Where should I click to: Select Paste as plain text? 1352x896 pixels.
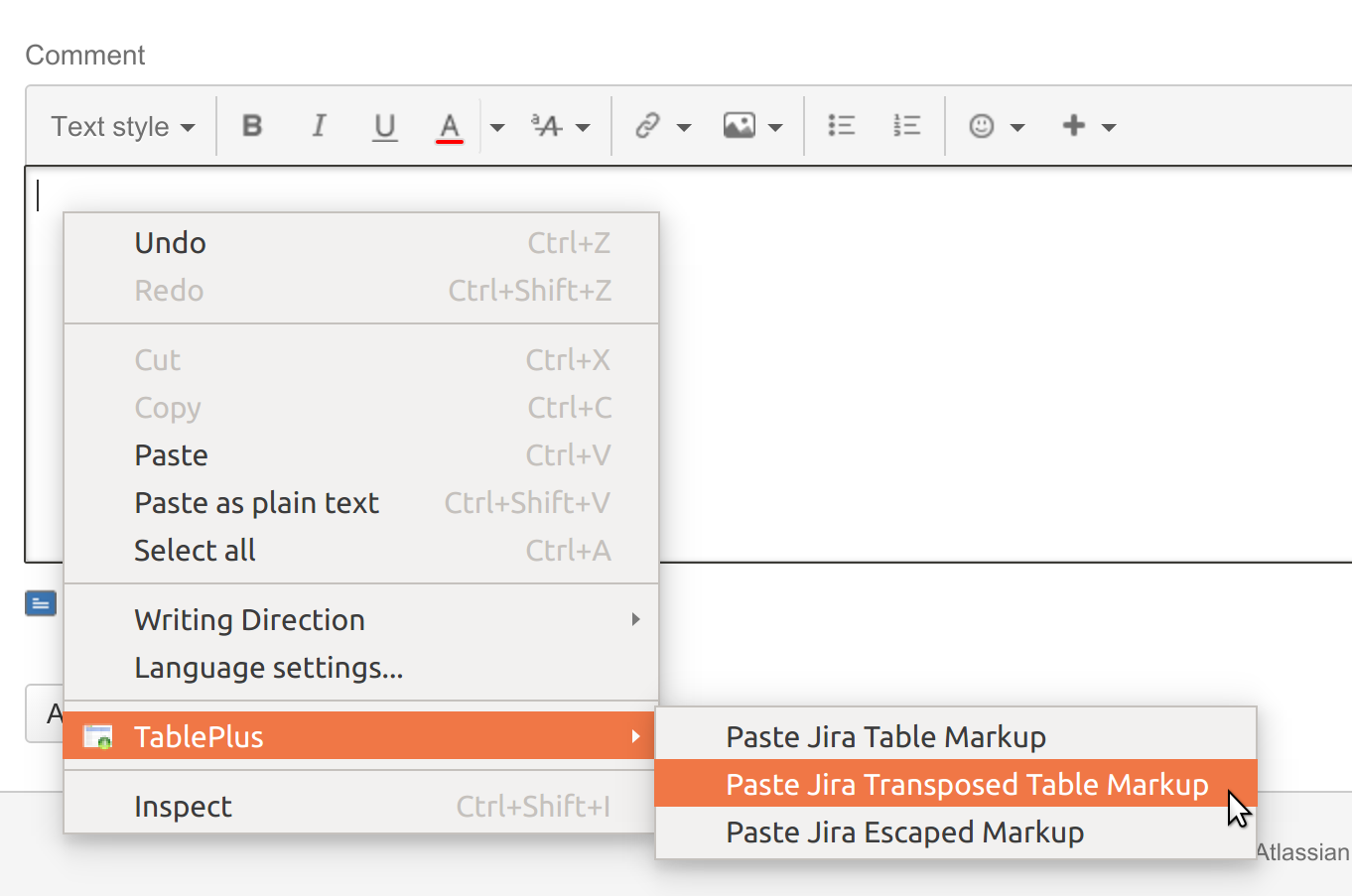[361, 503]
